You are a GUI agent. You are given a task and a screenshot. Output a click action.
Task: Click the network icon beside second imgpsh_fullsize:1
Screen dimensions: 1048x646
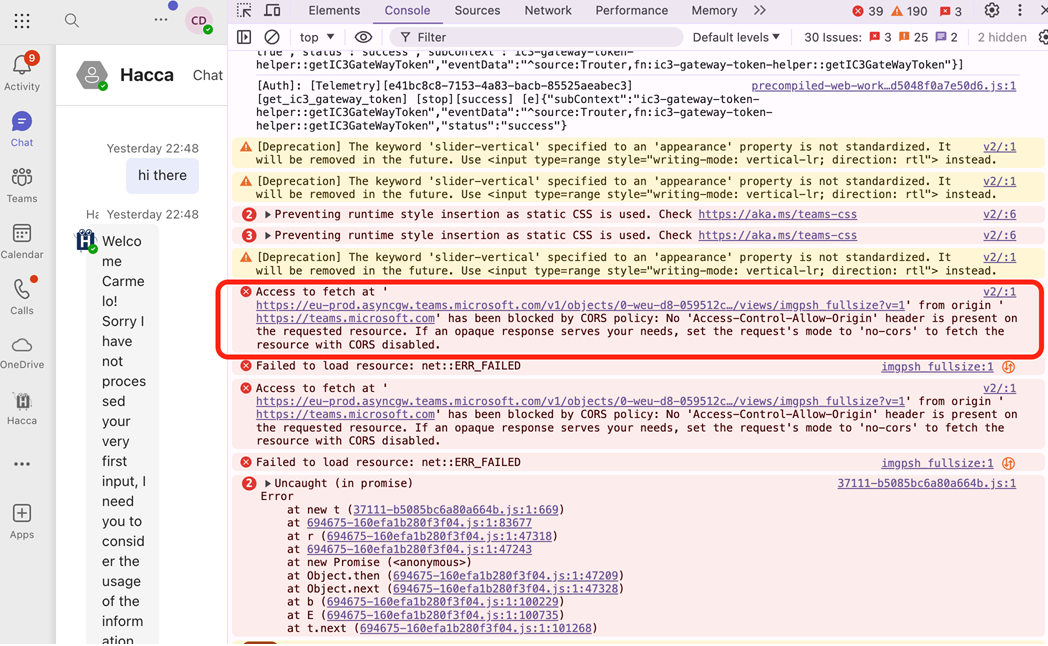(1009, 463)
